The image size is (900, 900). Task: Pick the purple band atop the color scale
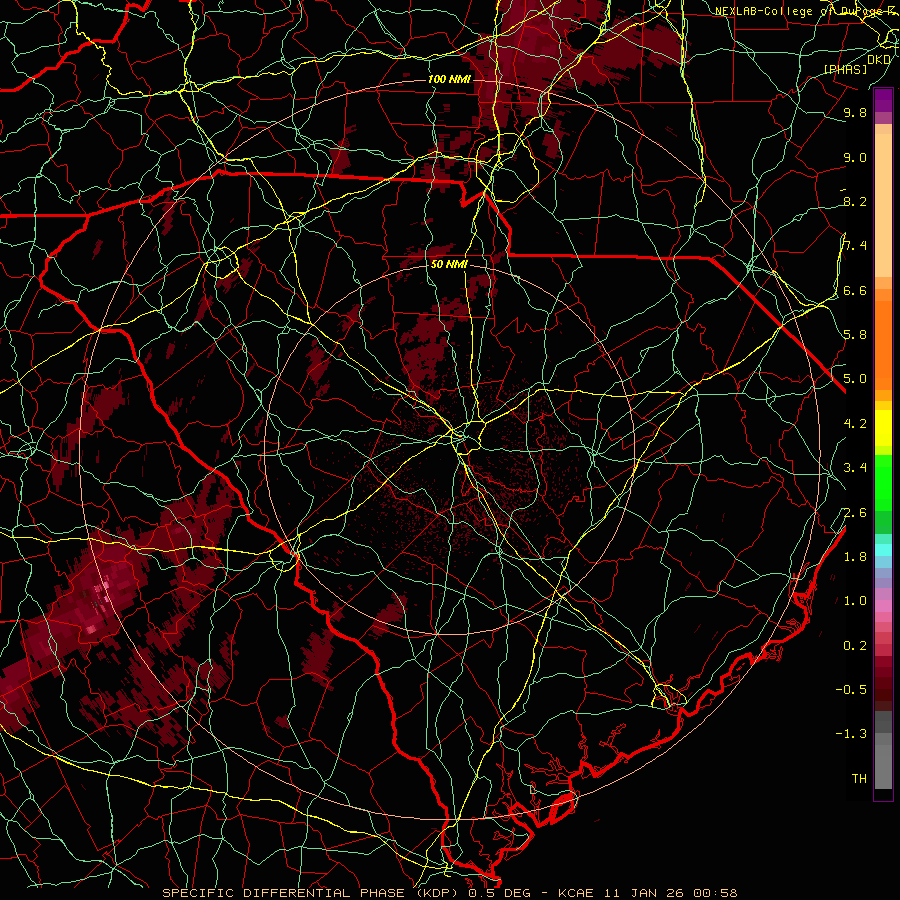883,100
